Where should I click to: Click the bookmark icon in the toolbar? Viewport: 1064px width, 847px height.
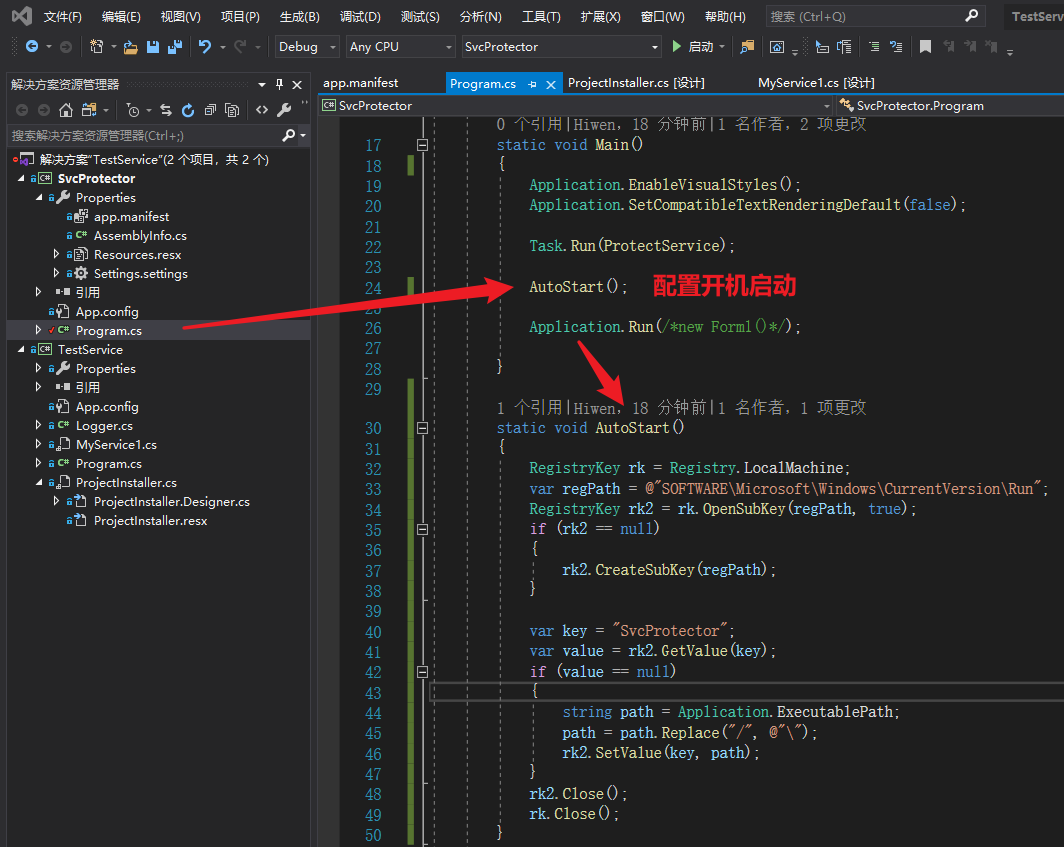[x=925, y=47]
